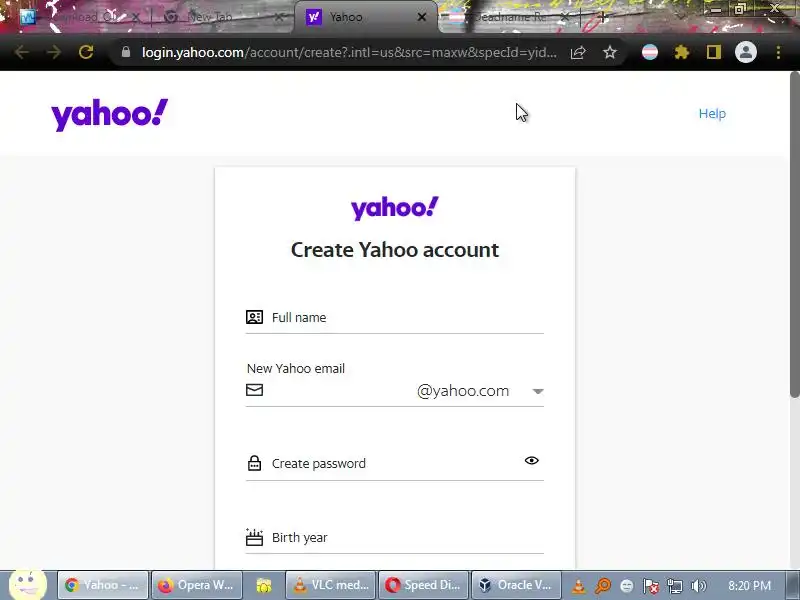Share this page via share icon
The width and height of the screenshot is (800, 600).
(x=578, y=52)
